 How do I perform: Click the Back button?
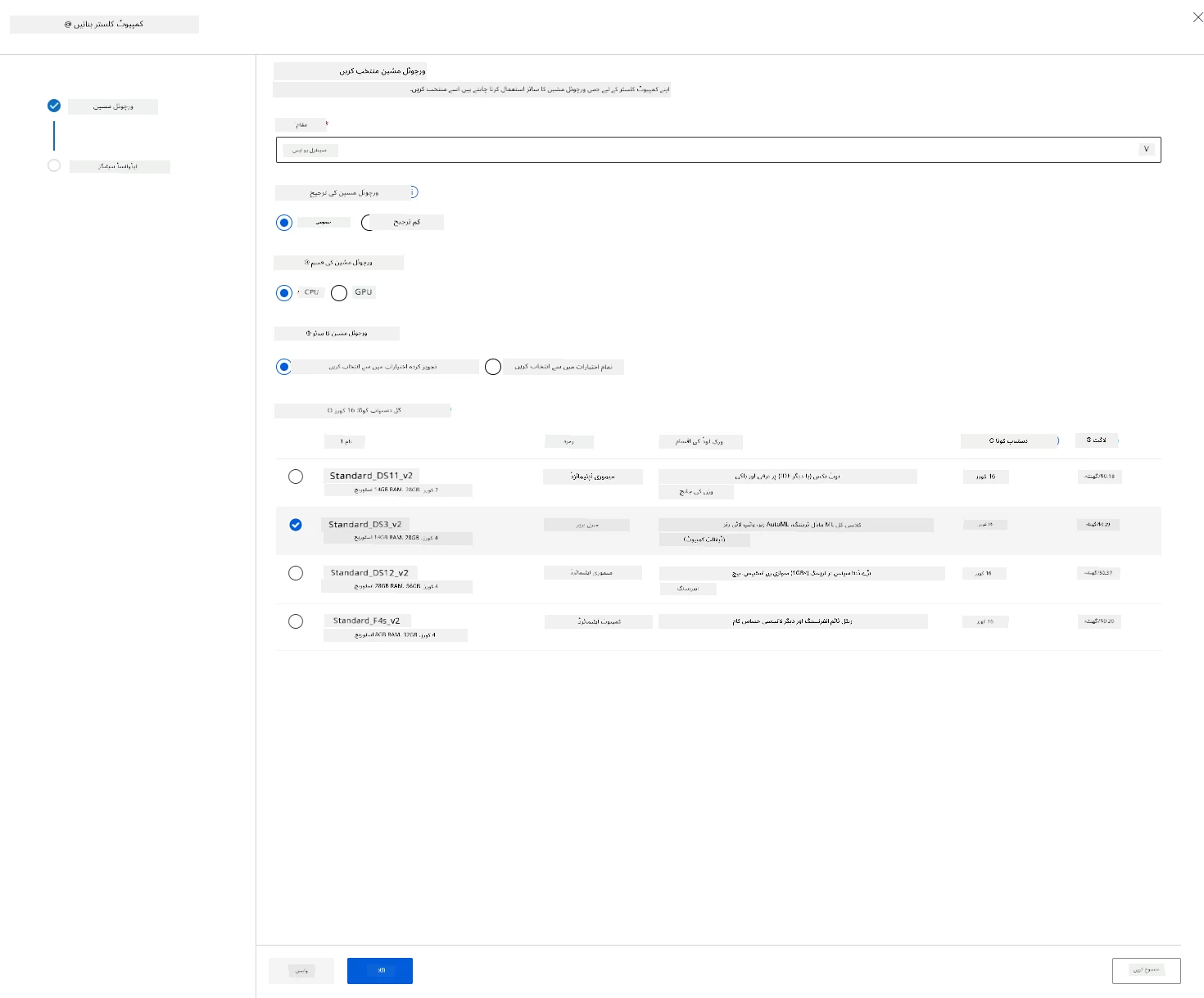coord(301,971)
